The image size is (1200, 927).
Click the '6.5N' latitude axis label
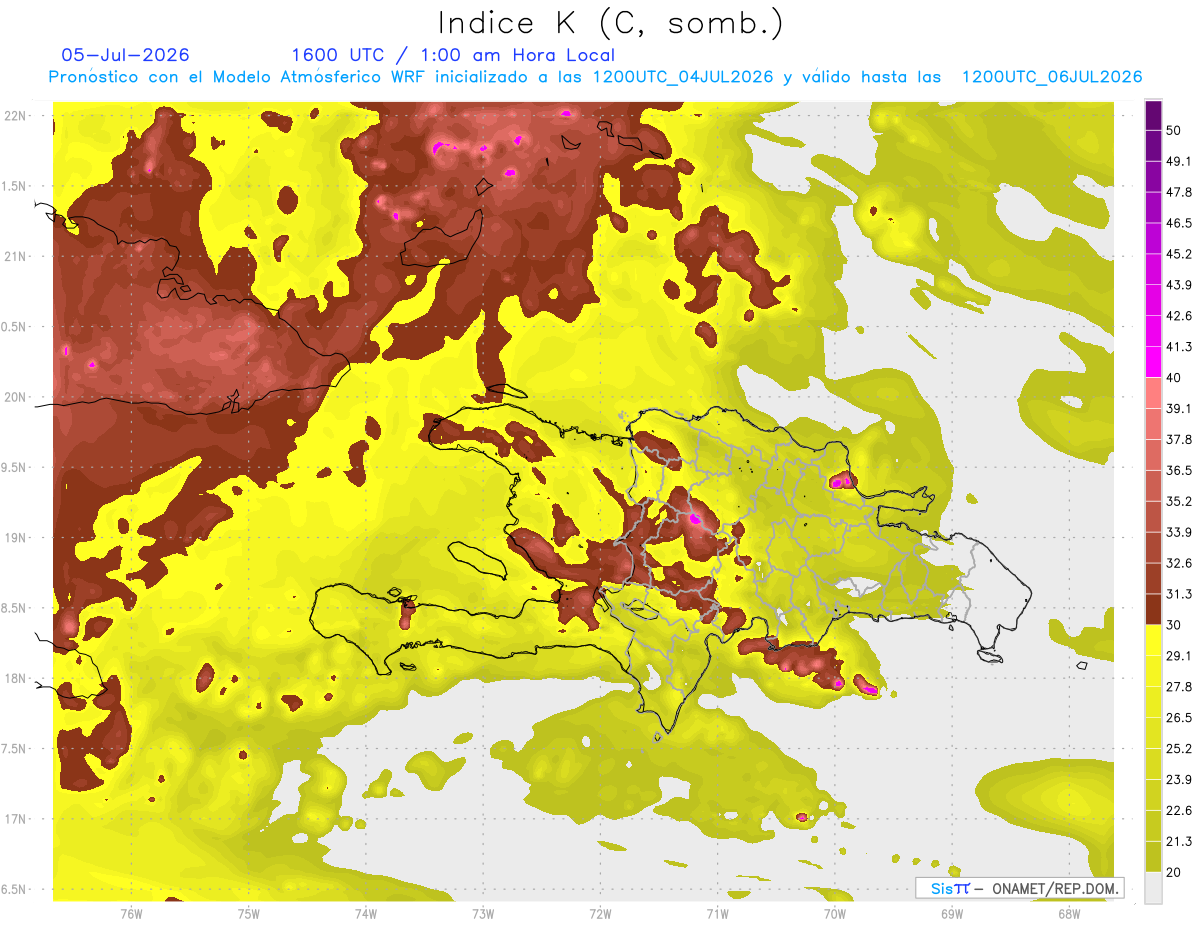pyautogui.click(x=15, y=890)
